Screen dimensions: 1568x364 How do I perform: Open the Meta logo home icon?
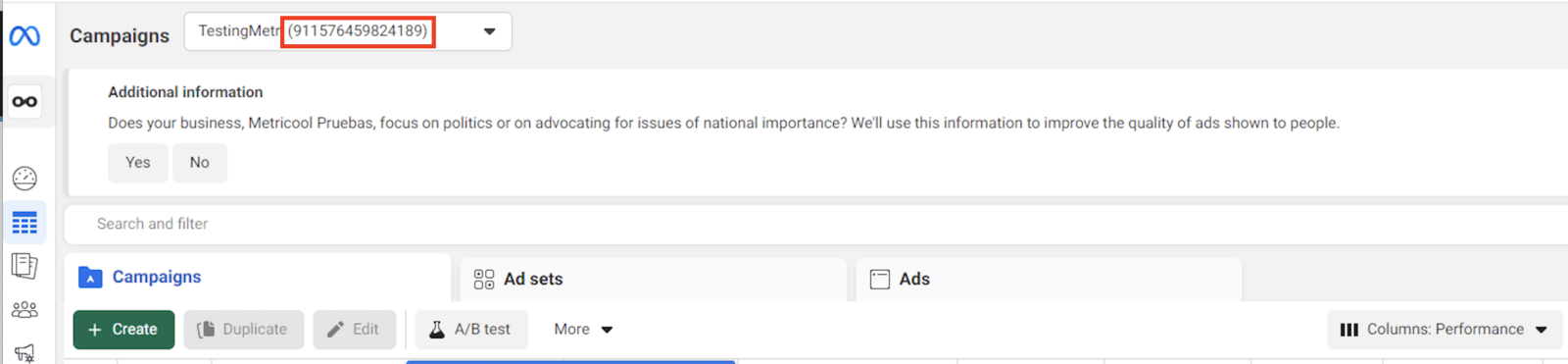coord(24,36)
